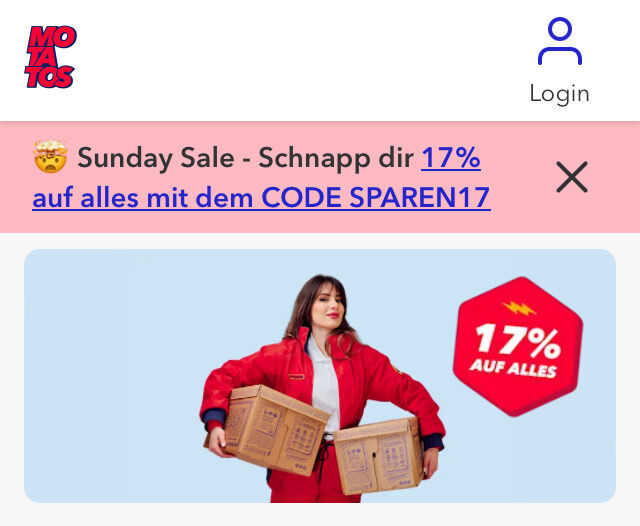Follow the underlined 17% link text

point(451,158)
